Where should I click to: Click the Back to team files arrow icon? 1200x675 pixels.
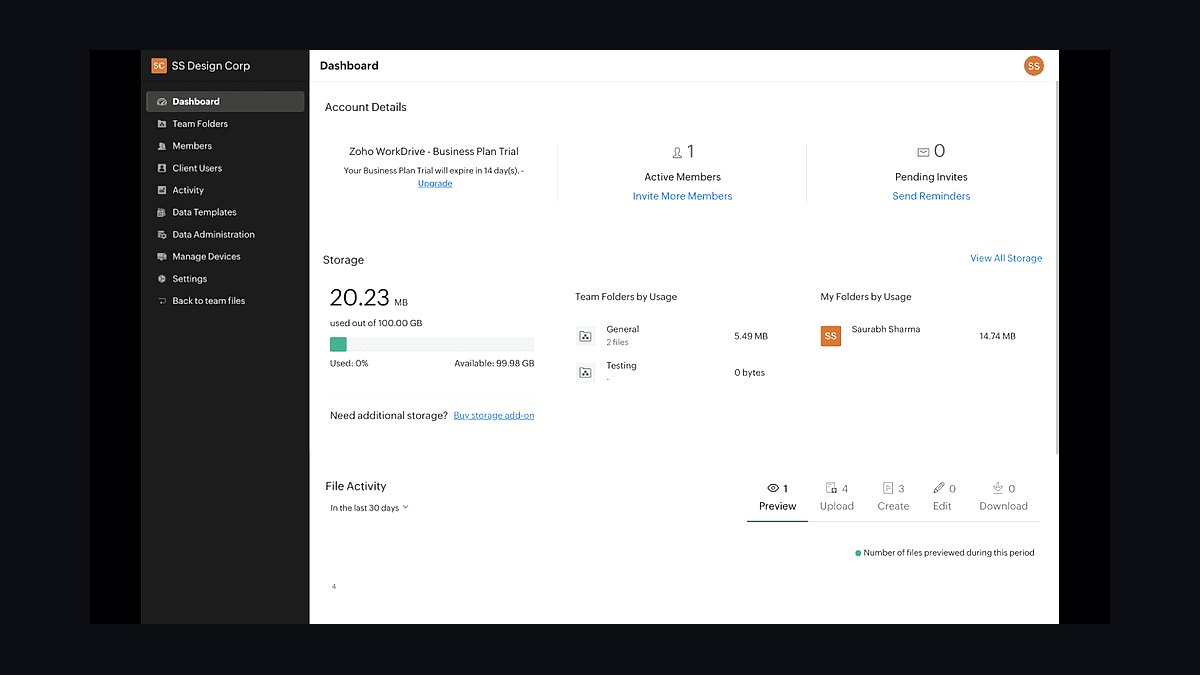[162, 301]
